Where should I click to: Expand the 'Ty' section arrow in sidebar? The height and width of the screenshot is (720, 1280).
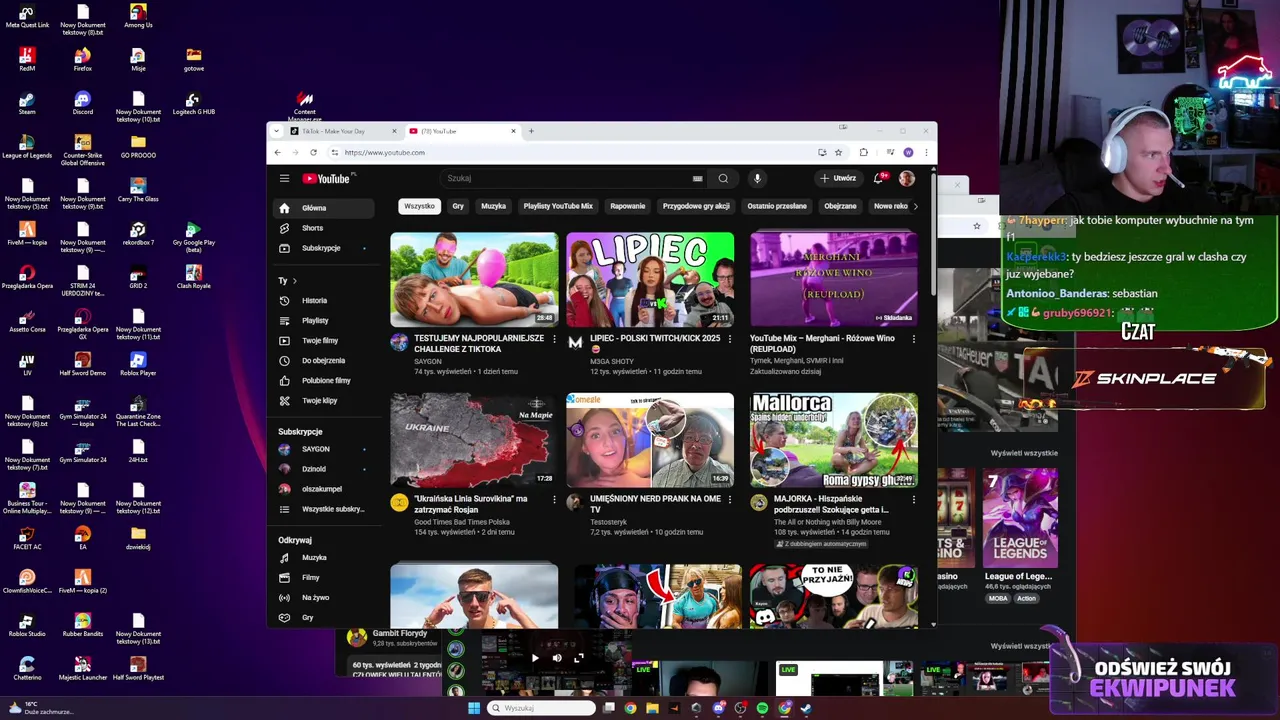tap(295, 281)
